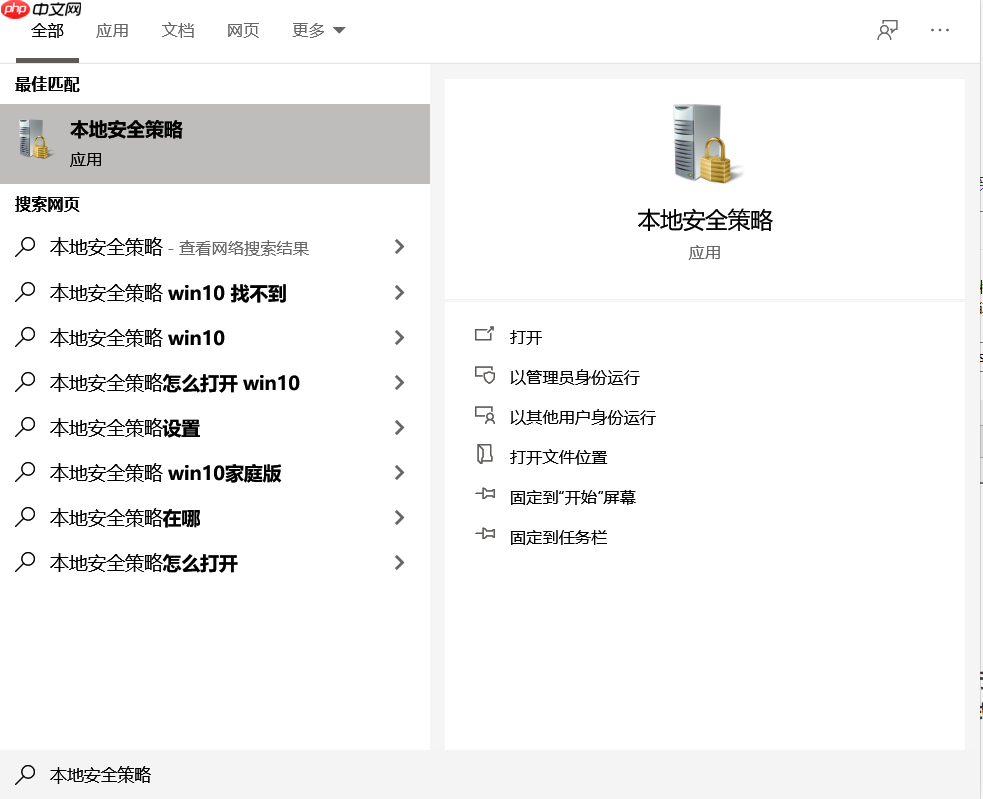
Task: Expand suggestion 本地安全策略怎么打开 with its arrow
Action: point(399,562)
